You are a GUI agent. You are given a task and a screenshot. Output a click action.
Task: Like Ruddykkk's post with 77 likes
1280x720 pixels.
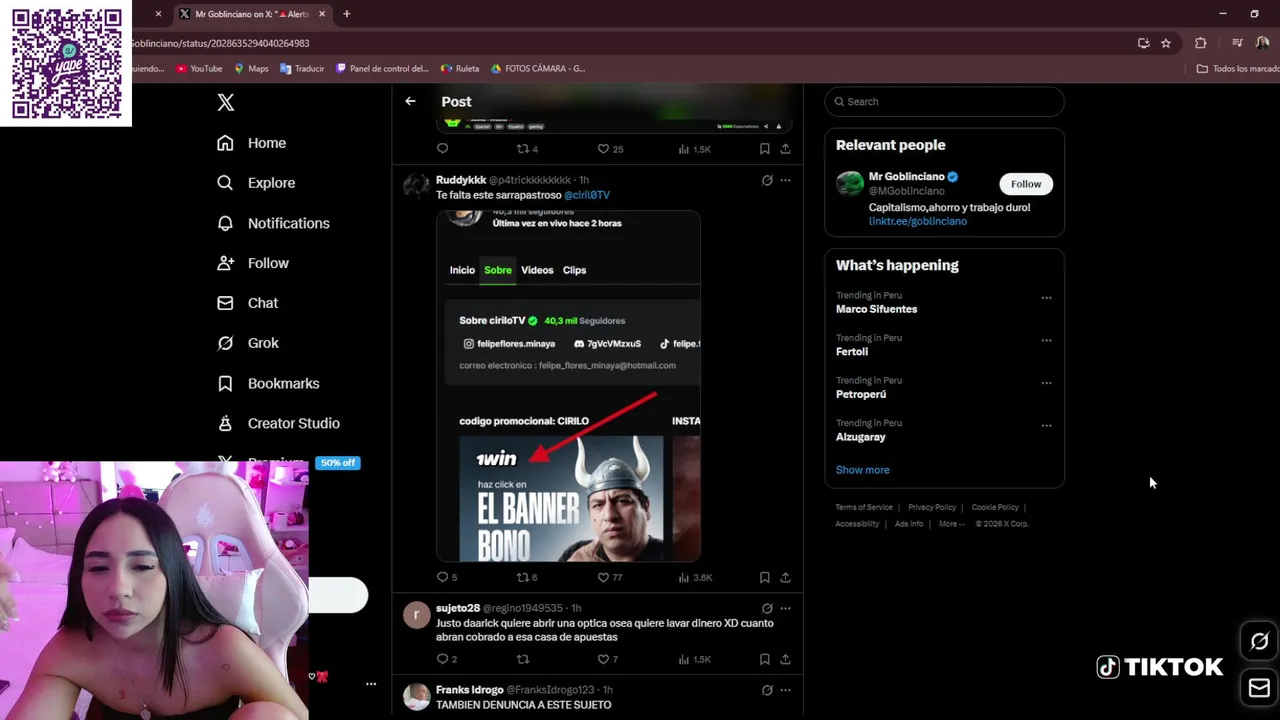610,577
